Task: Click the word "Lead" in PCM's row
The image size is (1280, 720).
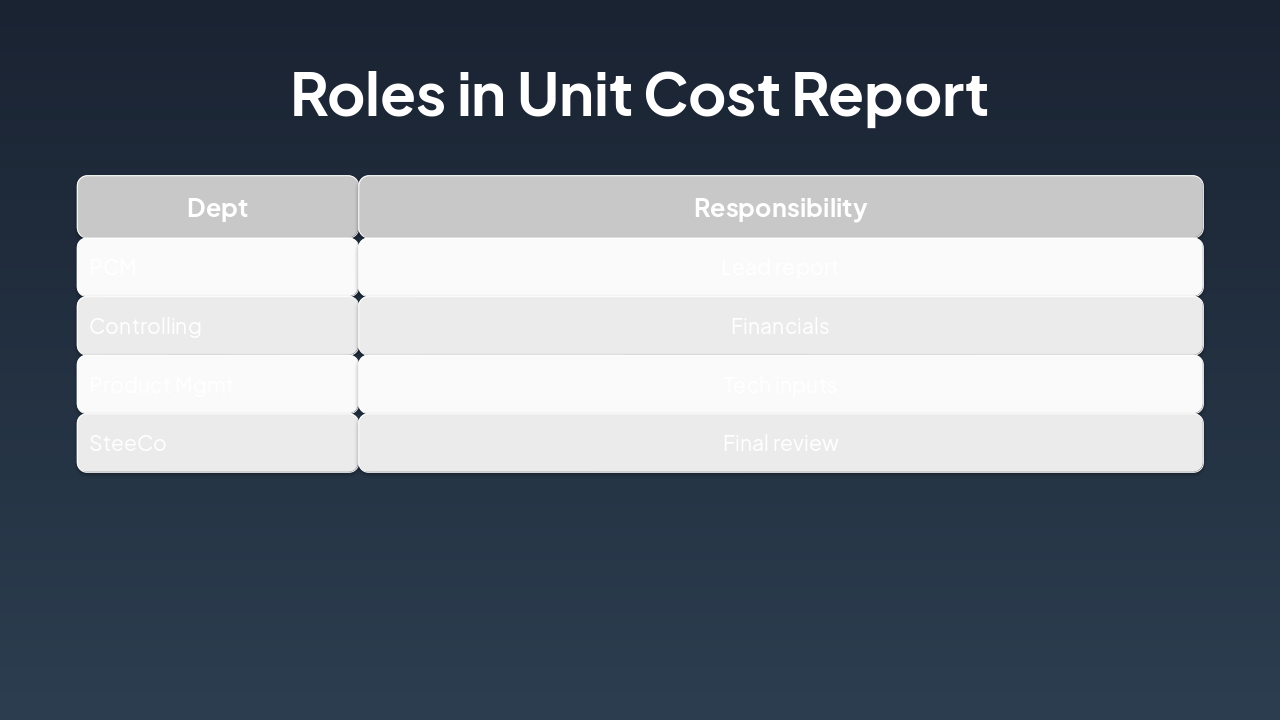Action: click(745, 267)
